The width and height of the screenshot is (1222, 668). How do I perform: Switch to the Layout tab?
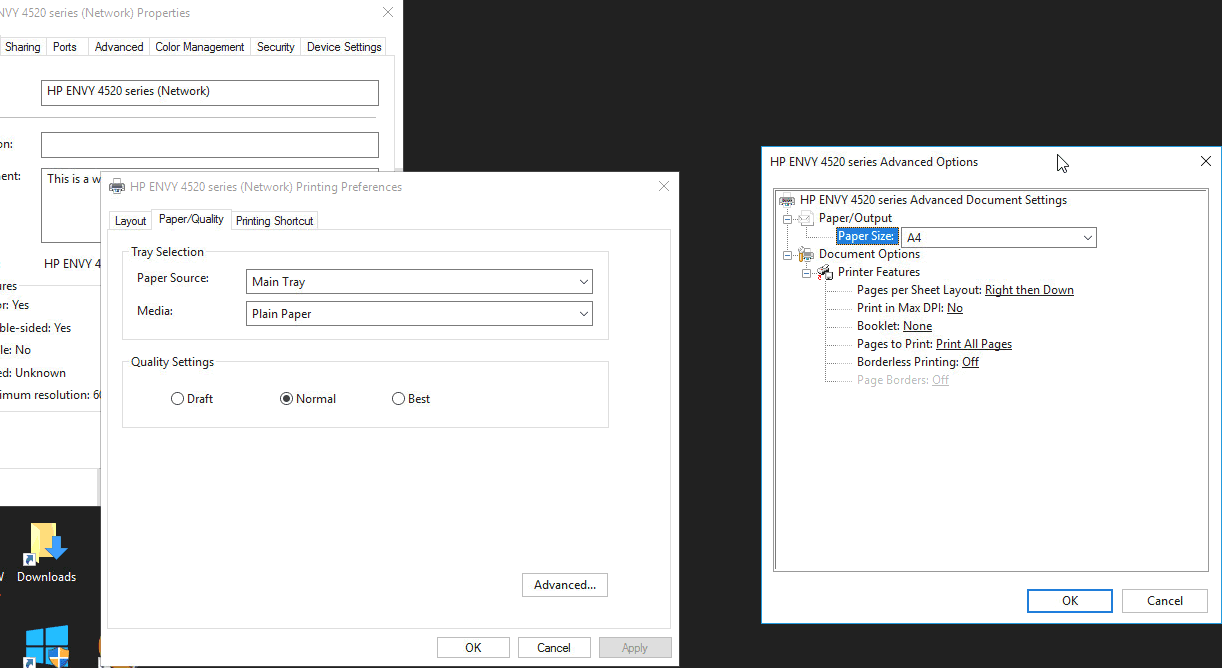[130, 221]
